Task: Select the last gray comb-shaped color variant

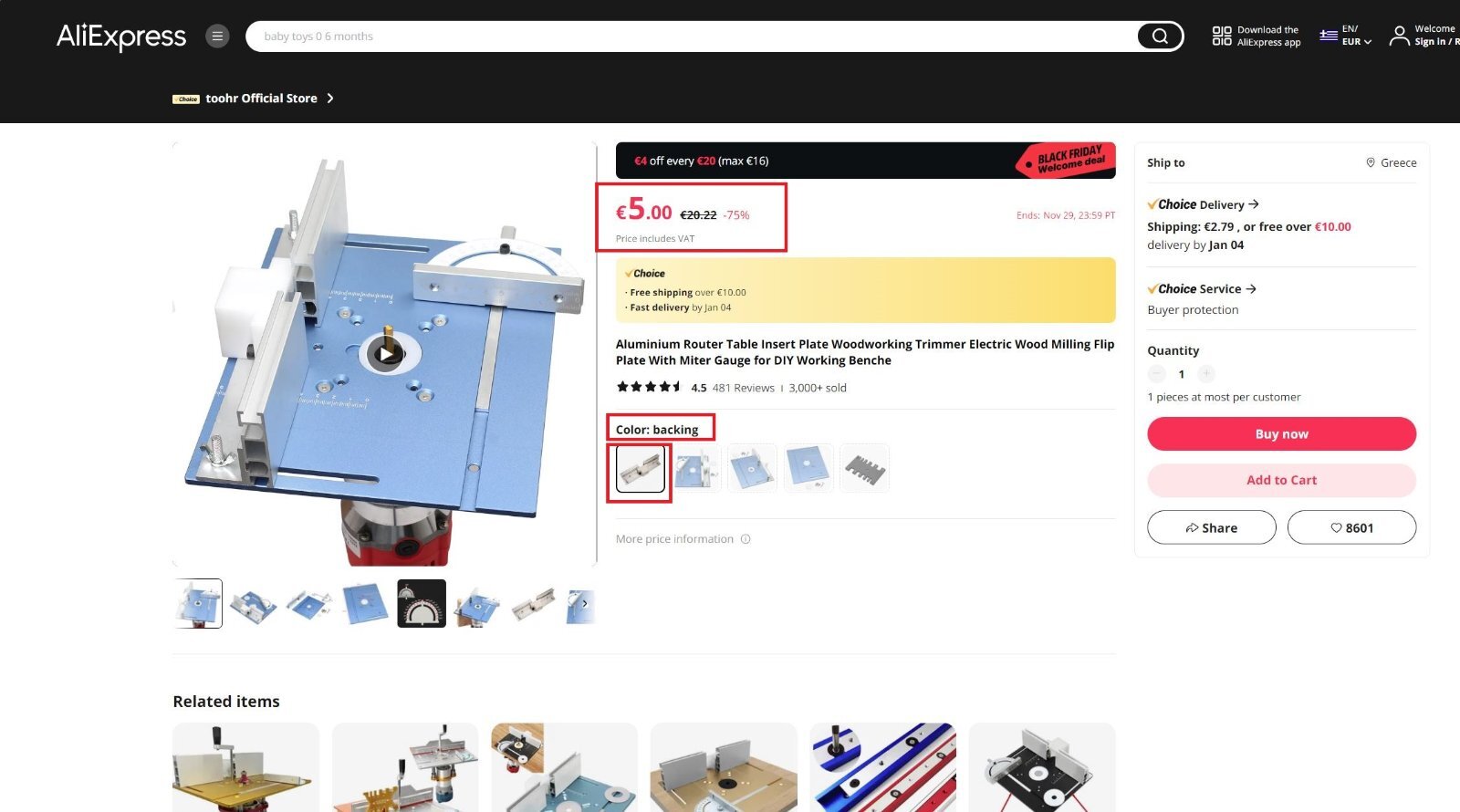Action: pyautogui.click(x=864, y=468)
